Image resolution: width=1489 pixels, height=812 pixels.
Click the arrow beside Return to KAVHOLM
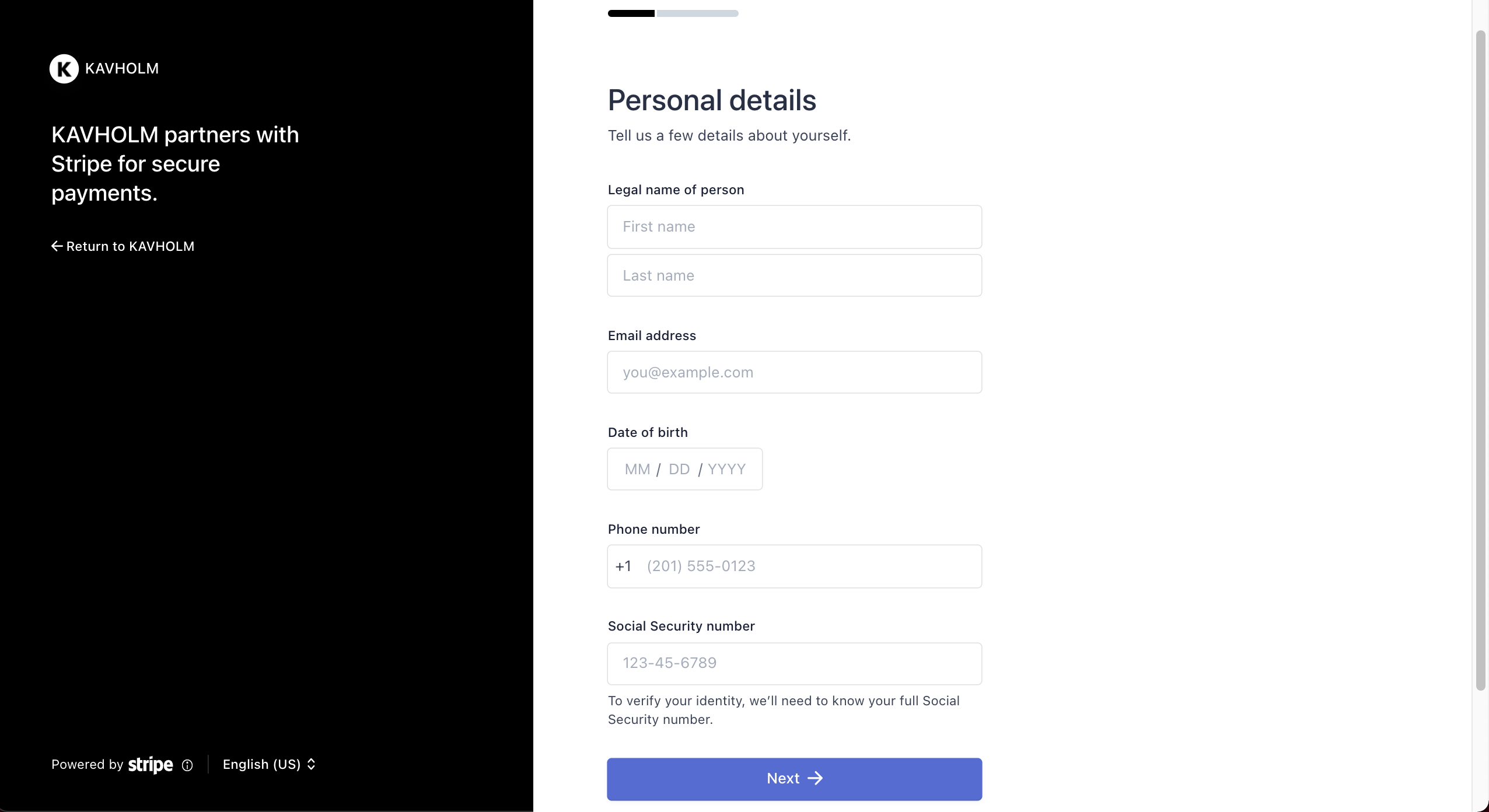(x=57, y=246)
